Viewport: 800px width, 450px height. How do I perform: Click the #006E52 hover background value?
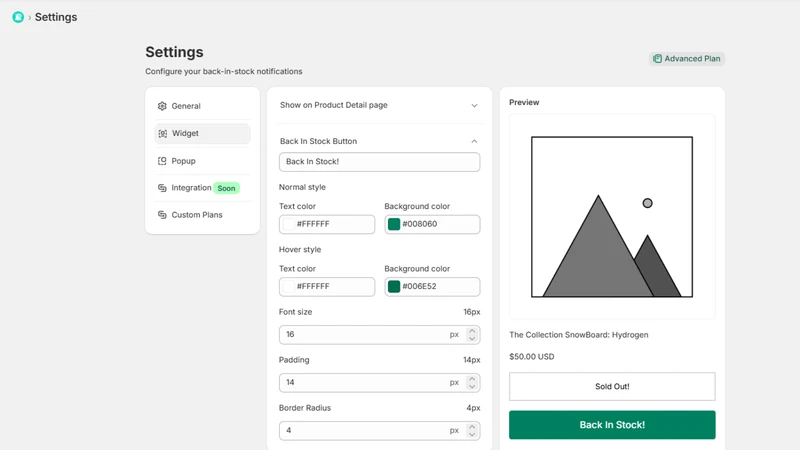[x=419, y=286]
